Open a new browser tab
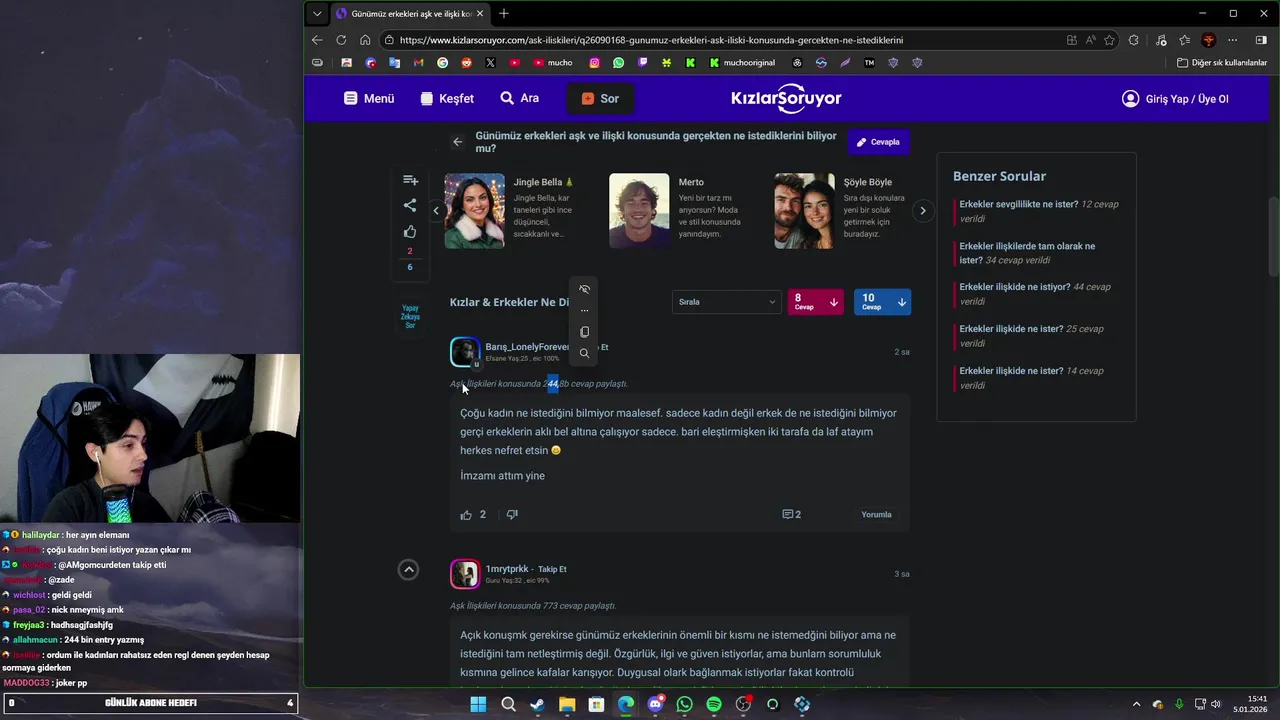 point(504,14)
